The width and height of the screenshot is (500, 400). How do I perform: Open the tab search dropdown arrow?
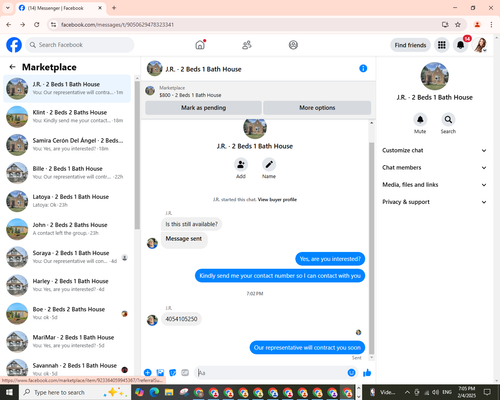pos(8,8)
